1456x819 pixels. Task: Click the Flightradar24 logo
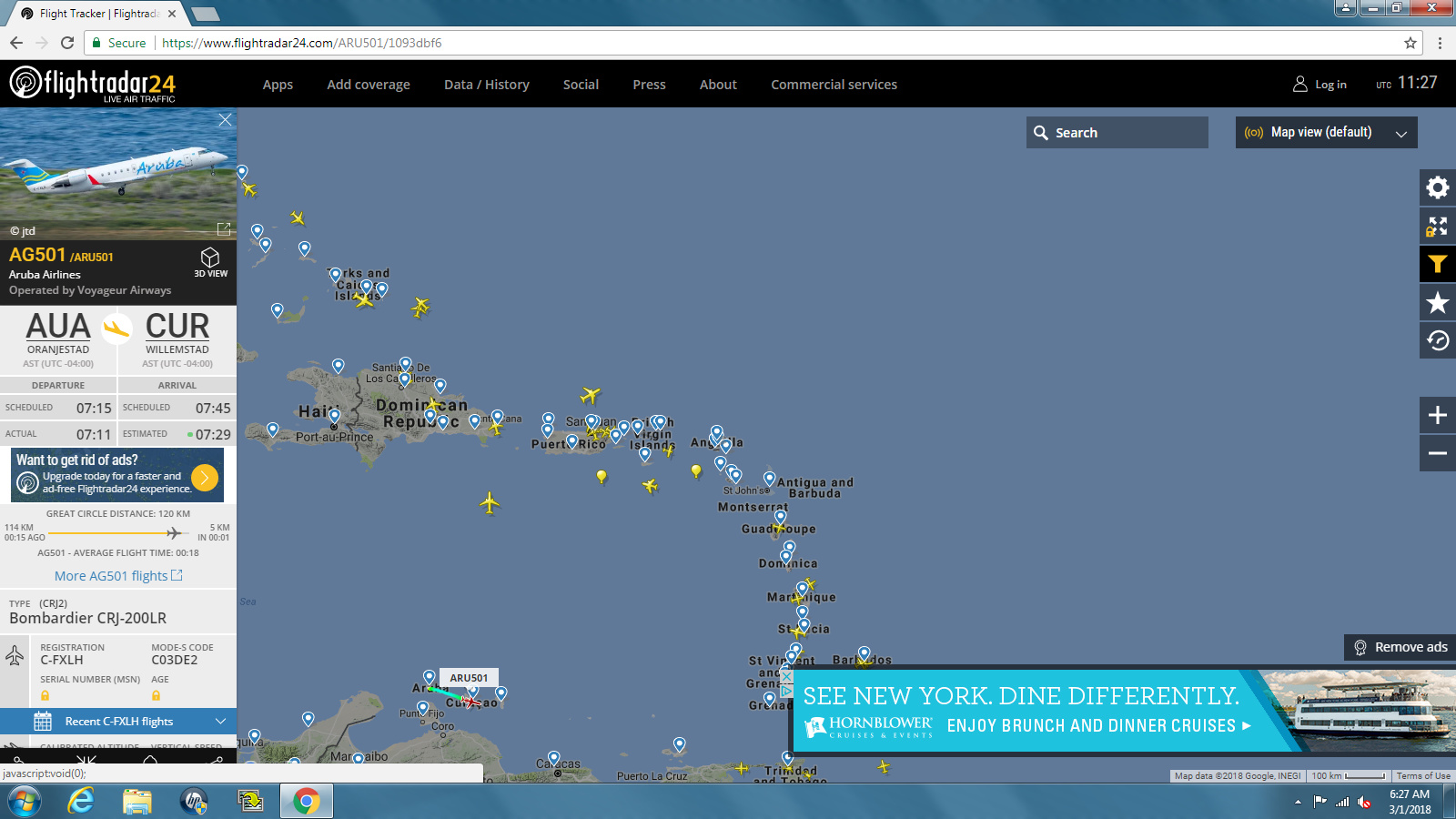pyautogui.click(x=92, y=84)
